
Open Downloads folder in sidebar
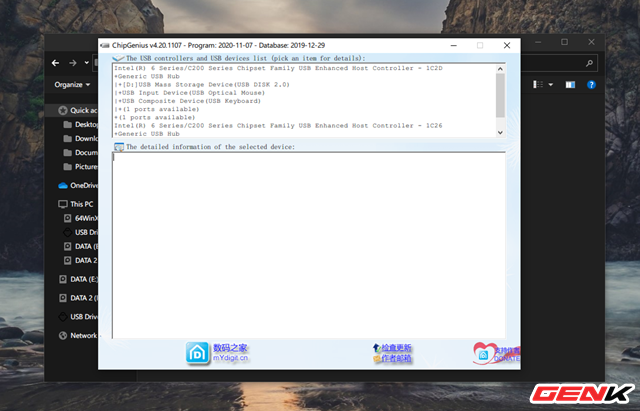pos(81,139)
